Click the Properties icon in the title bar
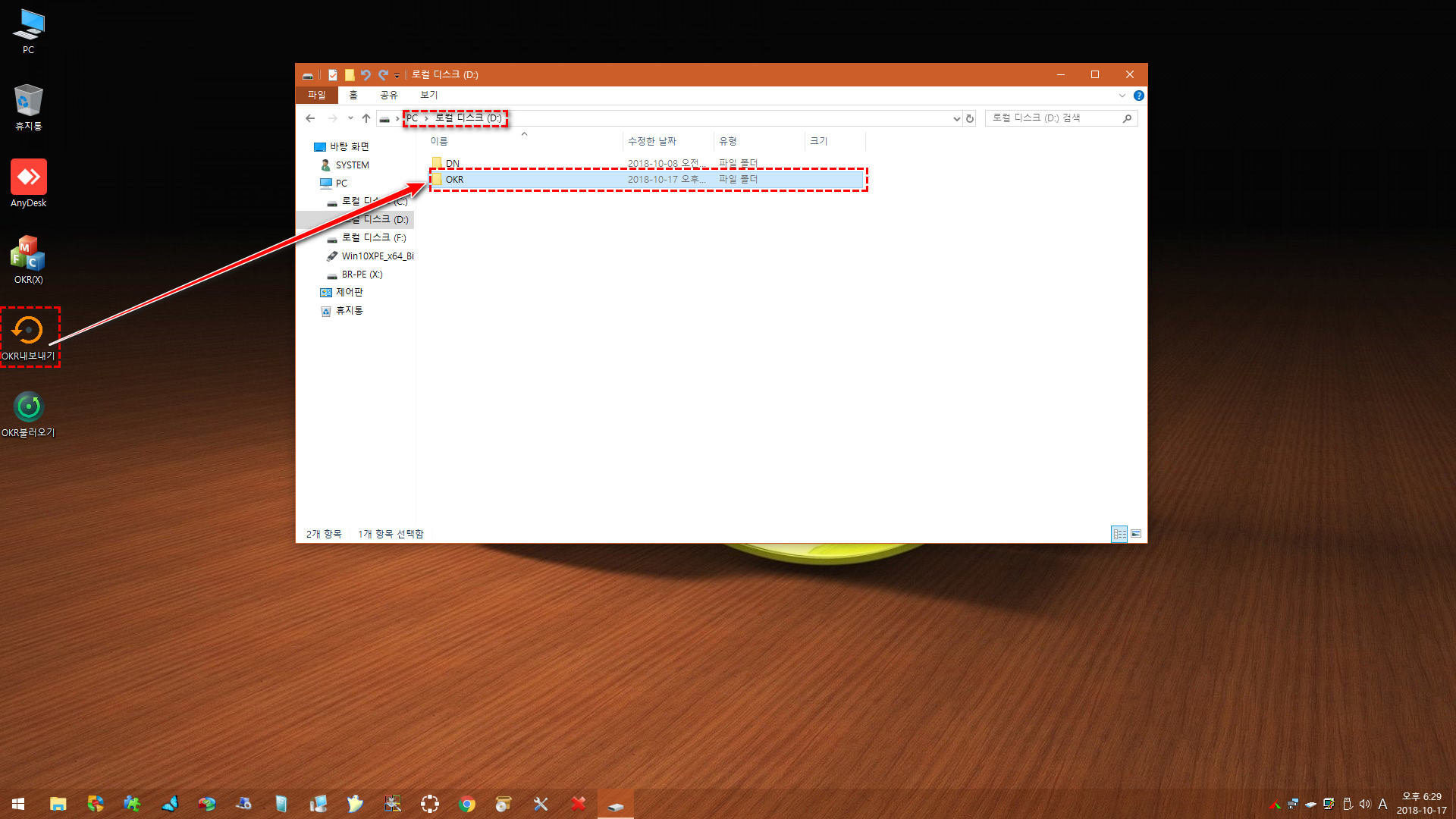 [x=332, y=74]
